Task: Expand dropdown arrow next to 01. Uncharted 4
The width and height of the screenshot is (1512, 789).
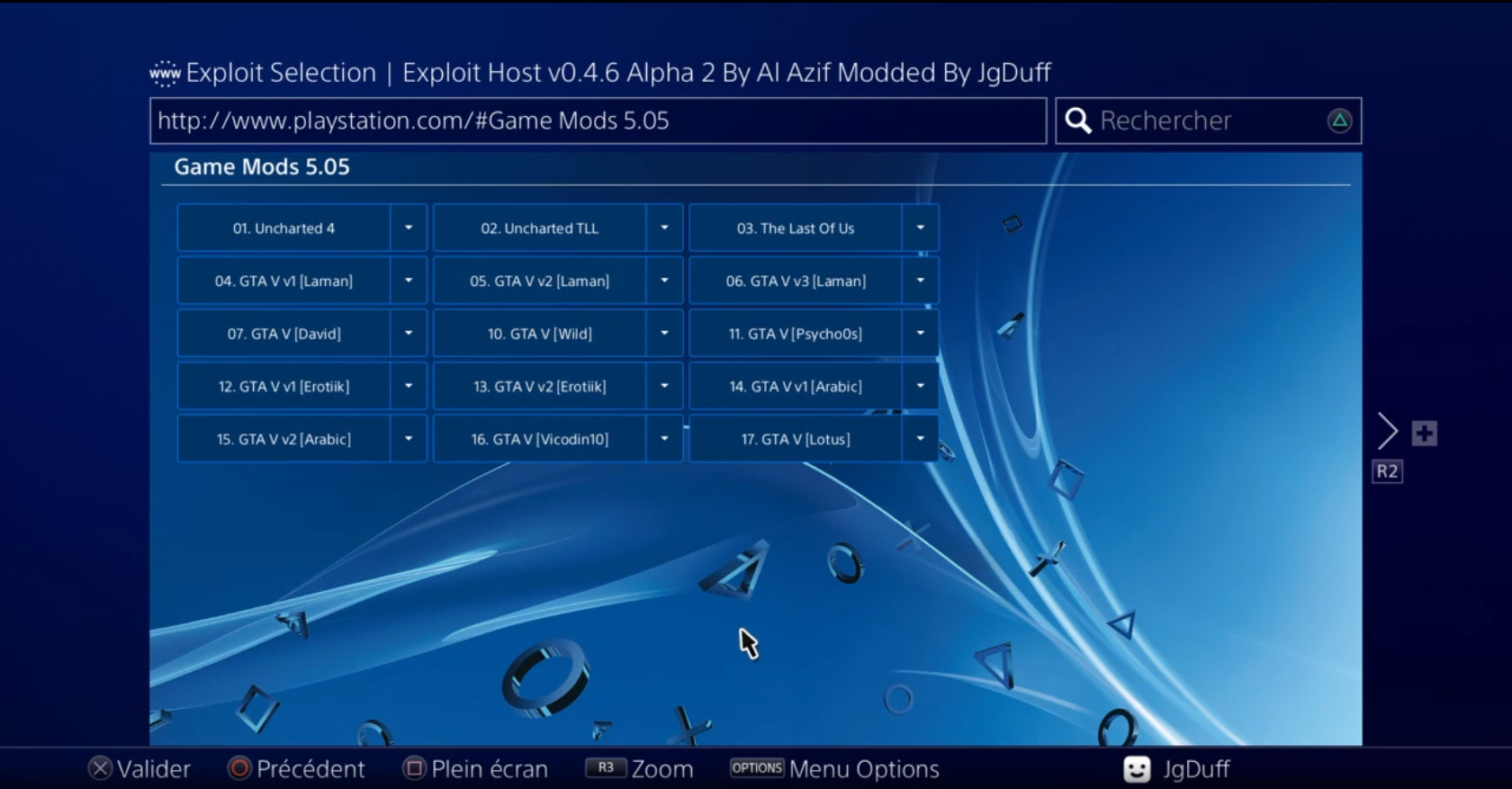Action: 409,229
